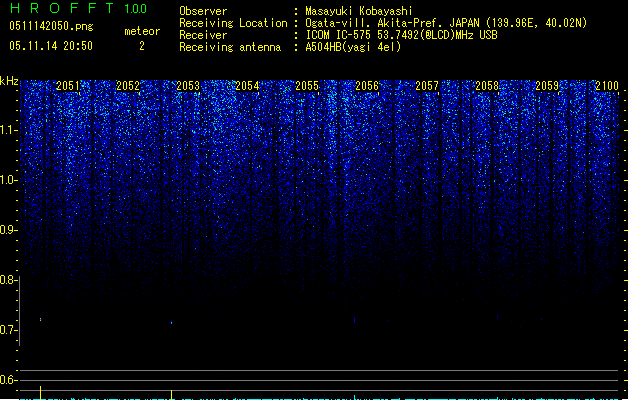Screen dimensions: 629x400
Task: Click the 1.1 kHz axis label
Action: pos(9,130)
